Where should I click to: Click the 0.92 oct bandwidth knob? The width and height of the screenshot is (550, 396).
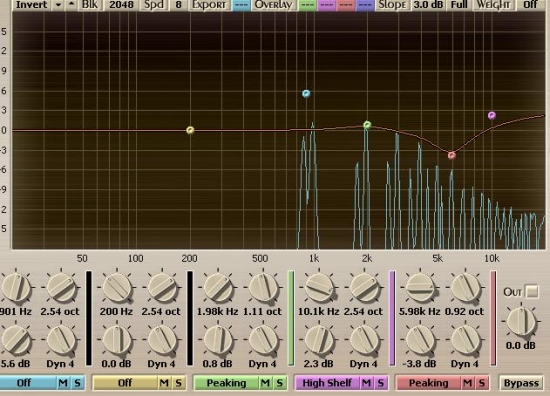pos(465,288)
